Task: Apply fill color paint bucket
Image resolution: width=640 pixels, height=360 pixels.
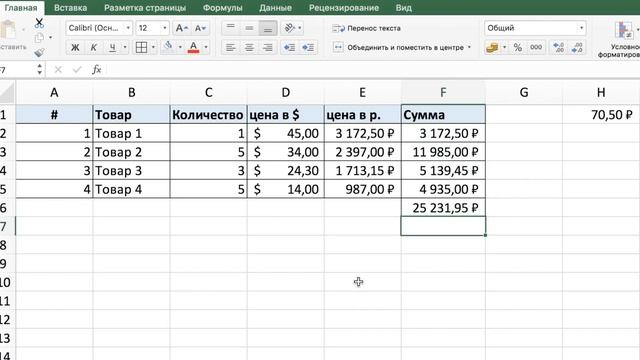Action: click(x=168, y=47)
